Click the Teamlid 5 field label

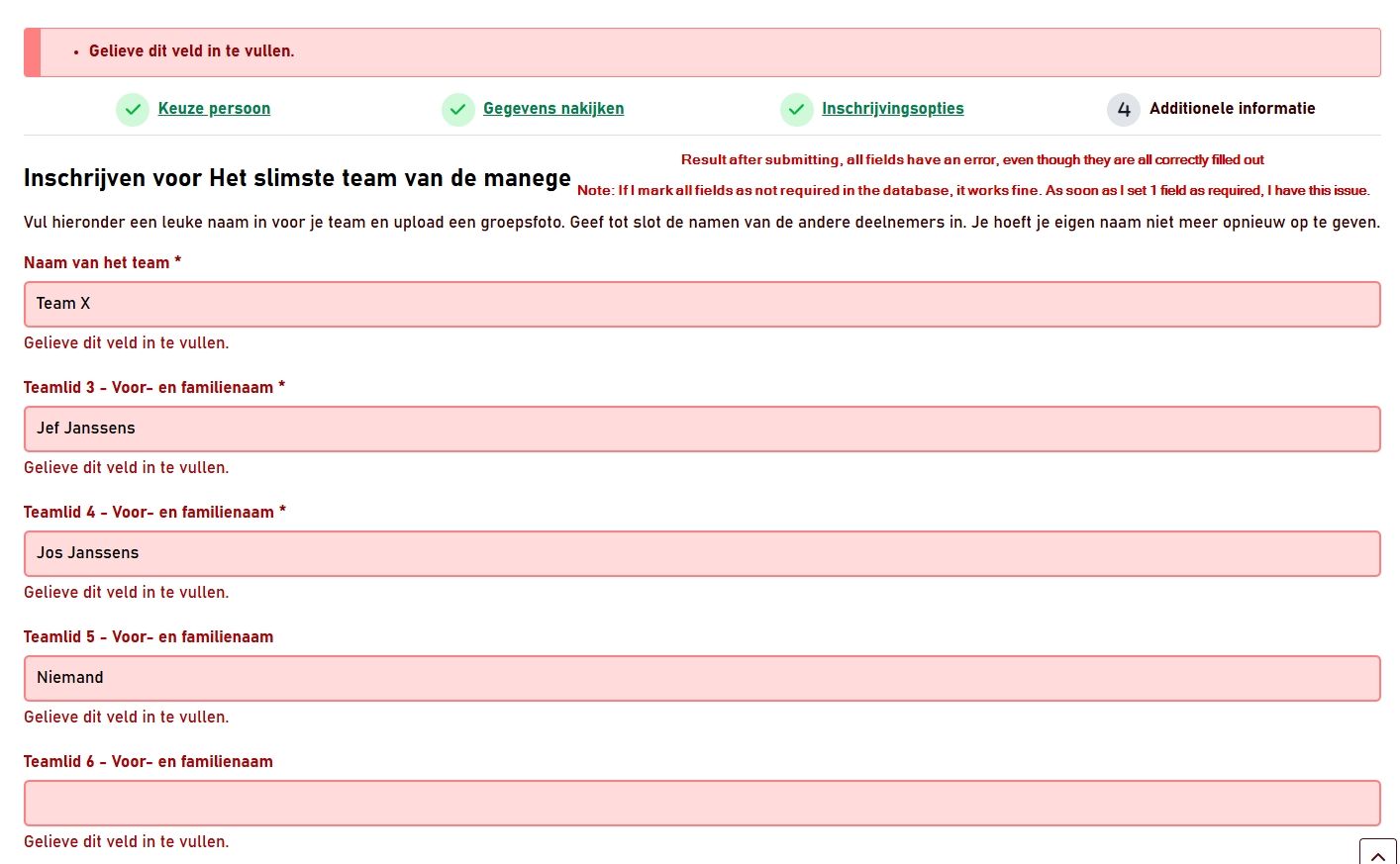149,637
